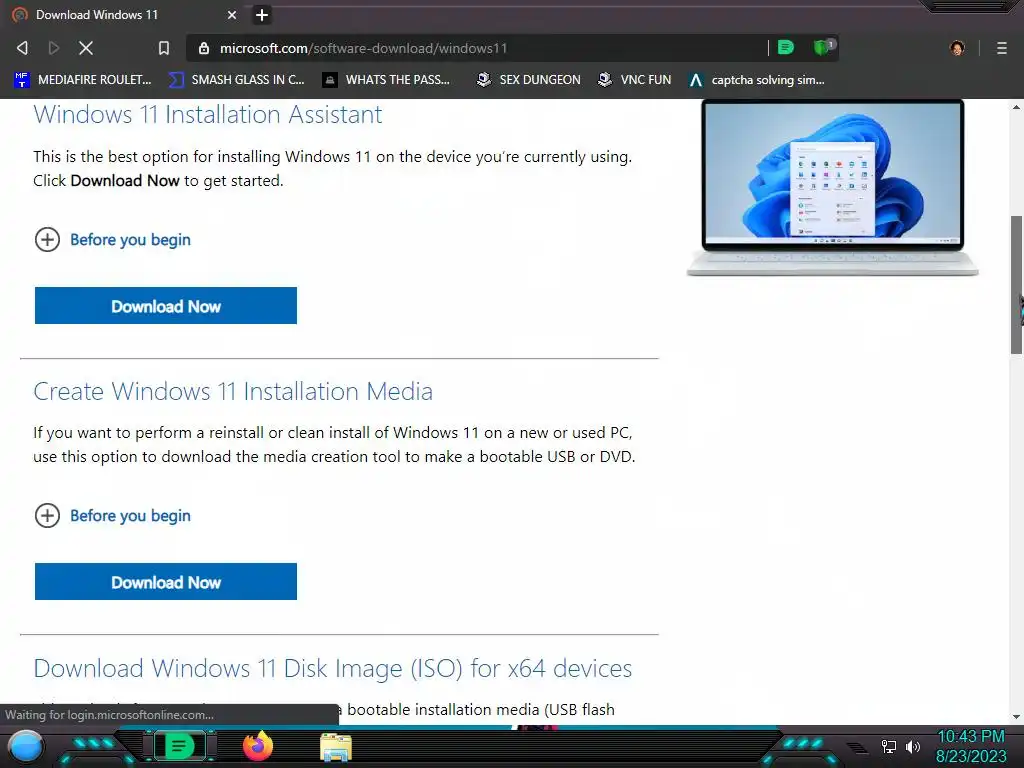Click the taskbar clock showing 10:43 PM
The height and width of the screenshot is (768, 1024).
pos(971,736)
